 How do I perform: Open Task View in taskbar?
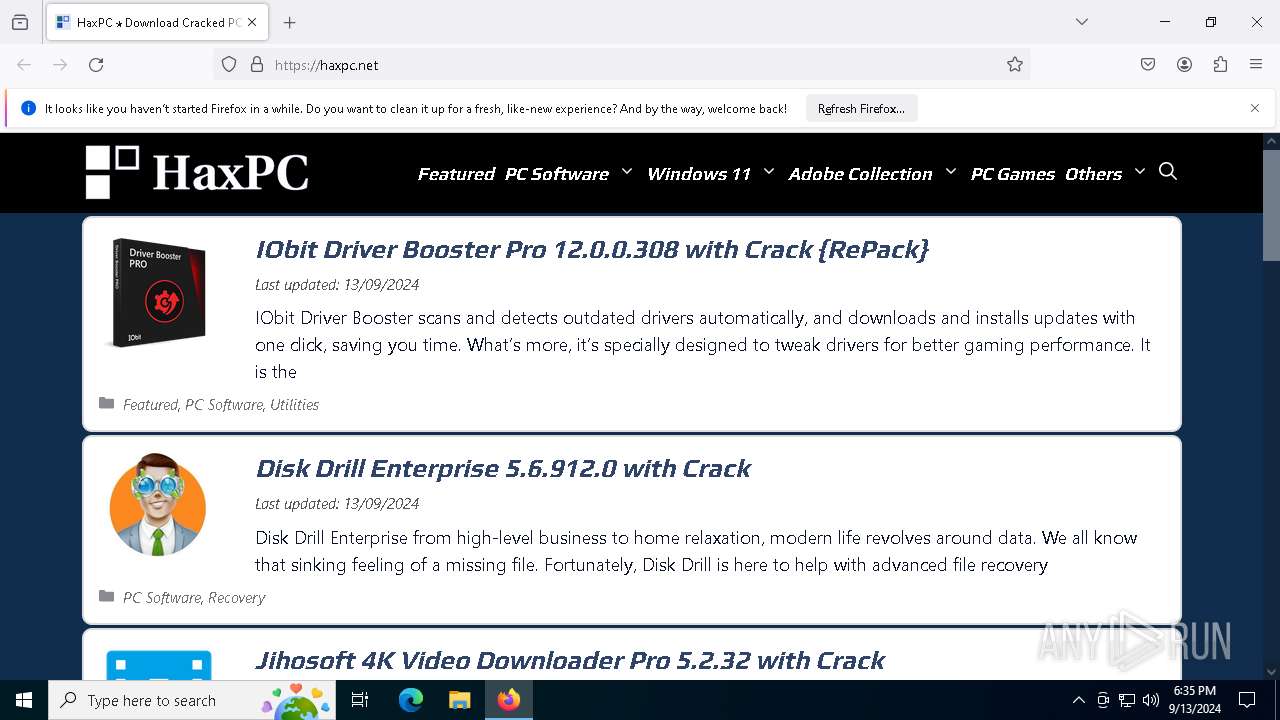(360, 700)
